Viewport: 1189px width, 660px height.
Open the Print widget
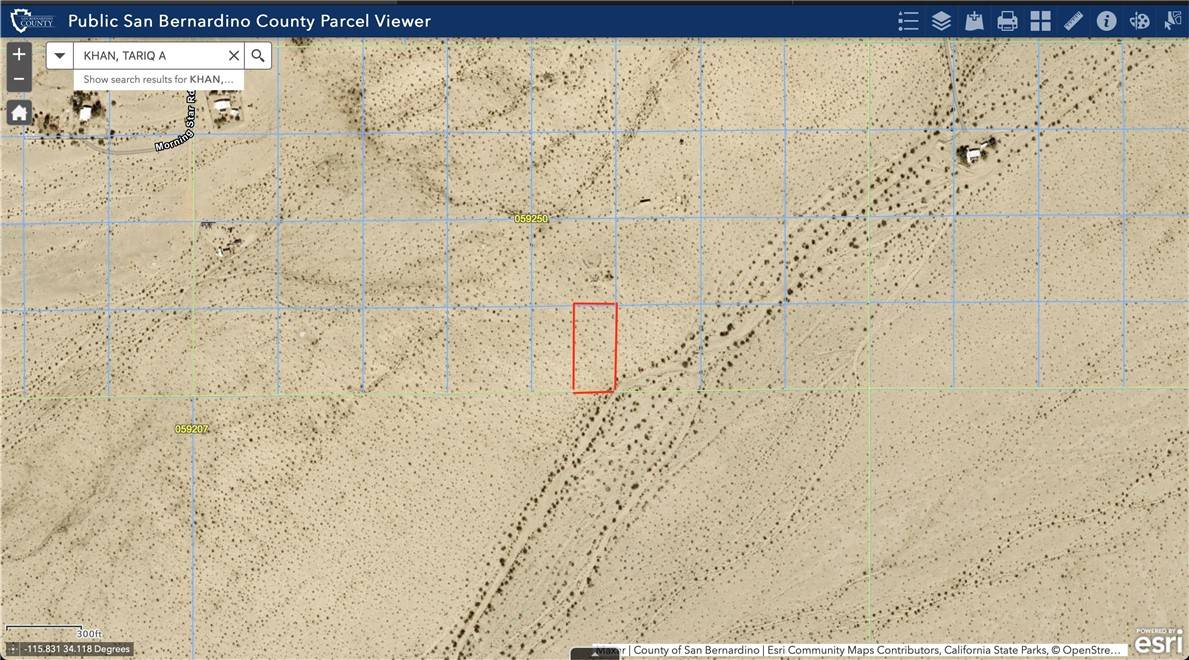[x=1007, y=20]
